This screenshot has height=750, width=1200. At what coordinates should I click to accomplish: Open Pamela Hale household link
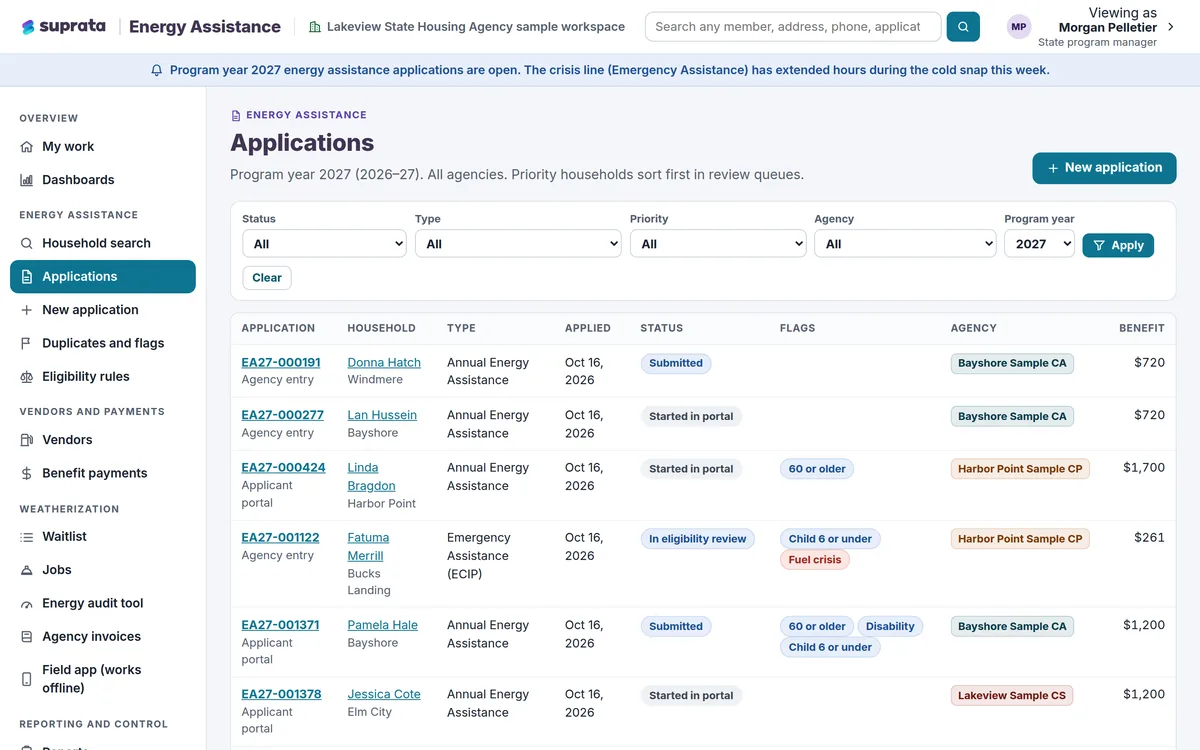tap(383, 625)
